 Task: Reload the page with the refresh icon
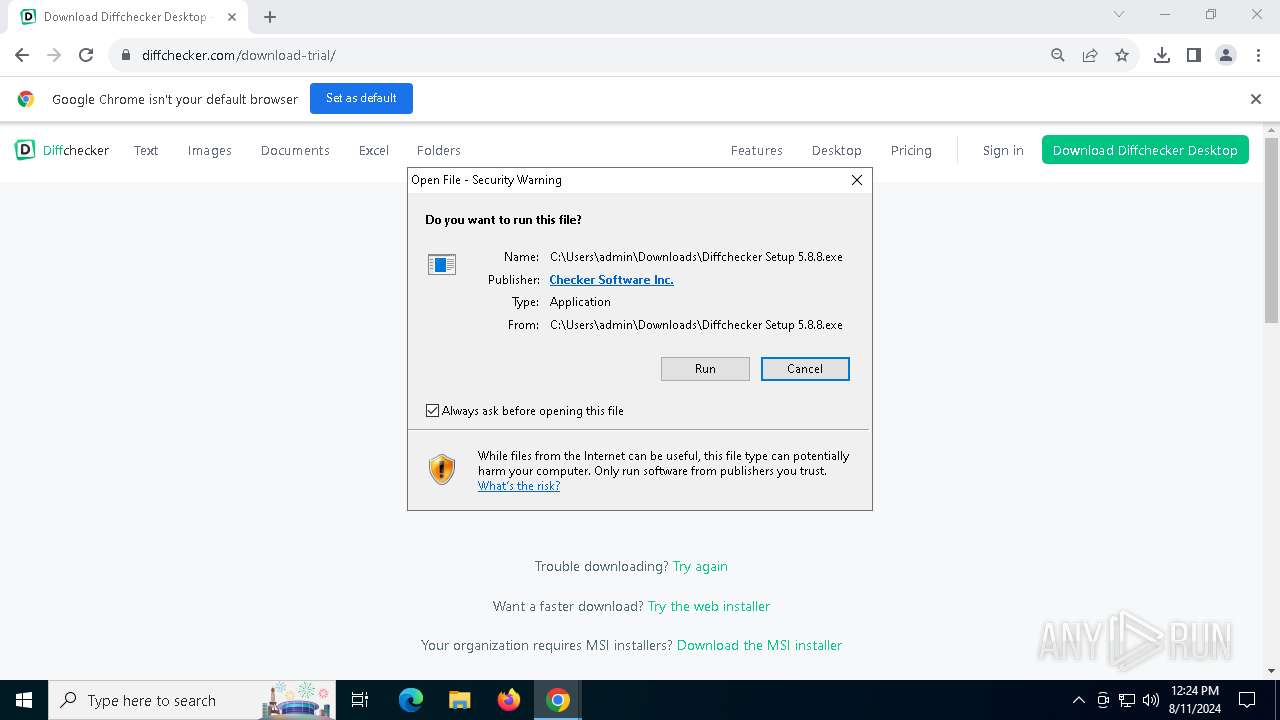pos(86,55)
